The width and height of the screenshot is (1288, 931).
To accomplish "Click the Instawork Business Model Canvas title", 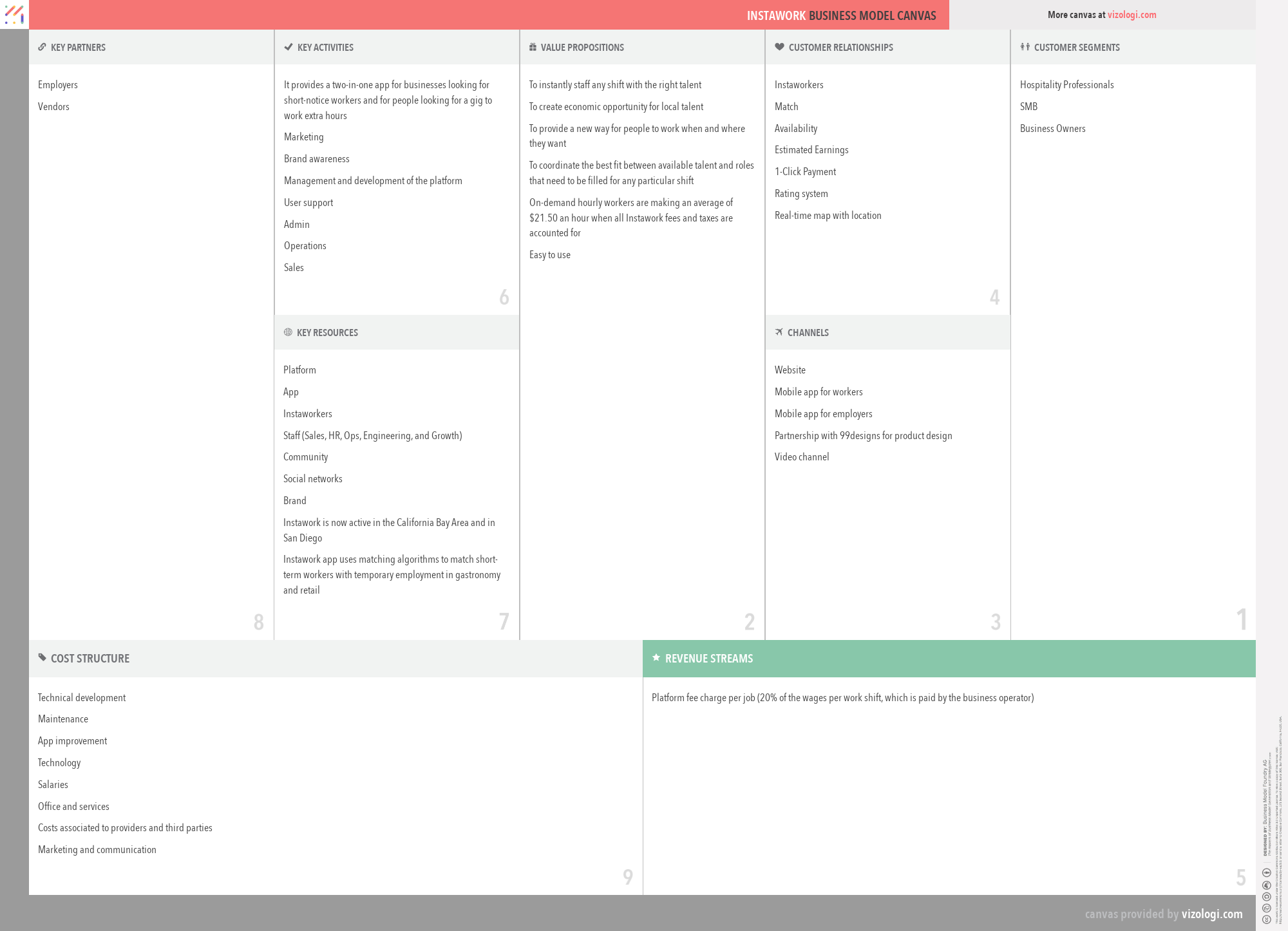I will coord(841,15).
